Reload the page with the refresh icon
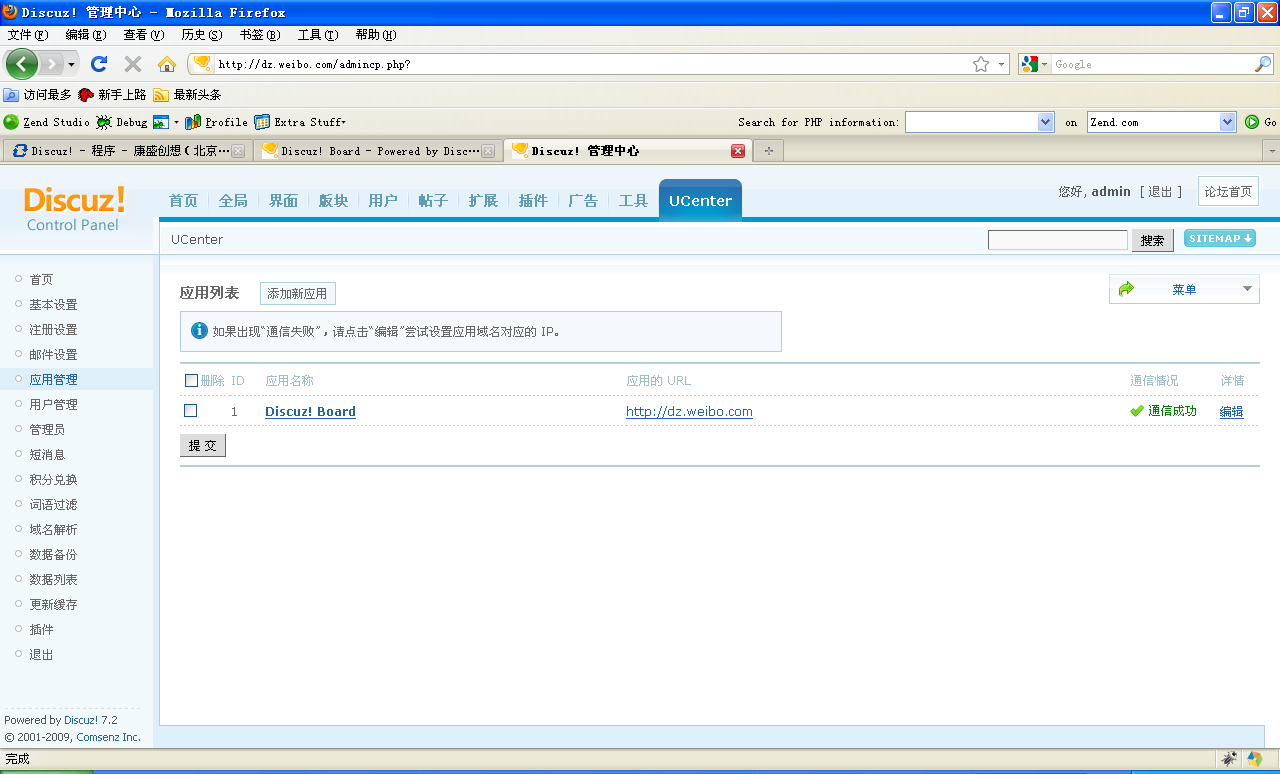 [x=99, y=64]
